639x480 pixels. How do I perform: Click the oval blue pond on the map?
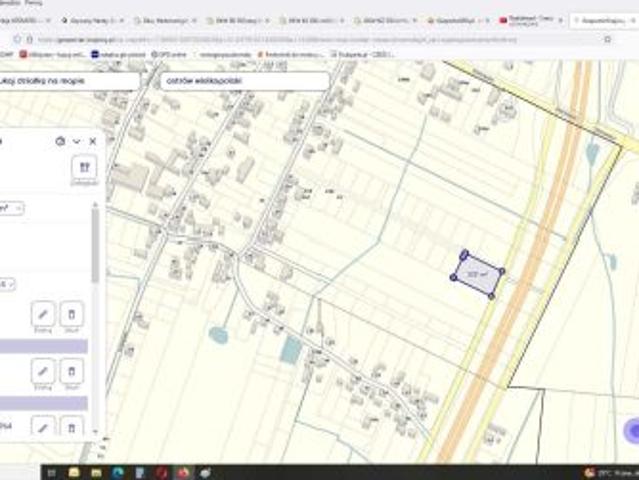coord(218,335)
